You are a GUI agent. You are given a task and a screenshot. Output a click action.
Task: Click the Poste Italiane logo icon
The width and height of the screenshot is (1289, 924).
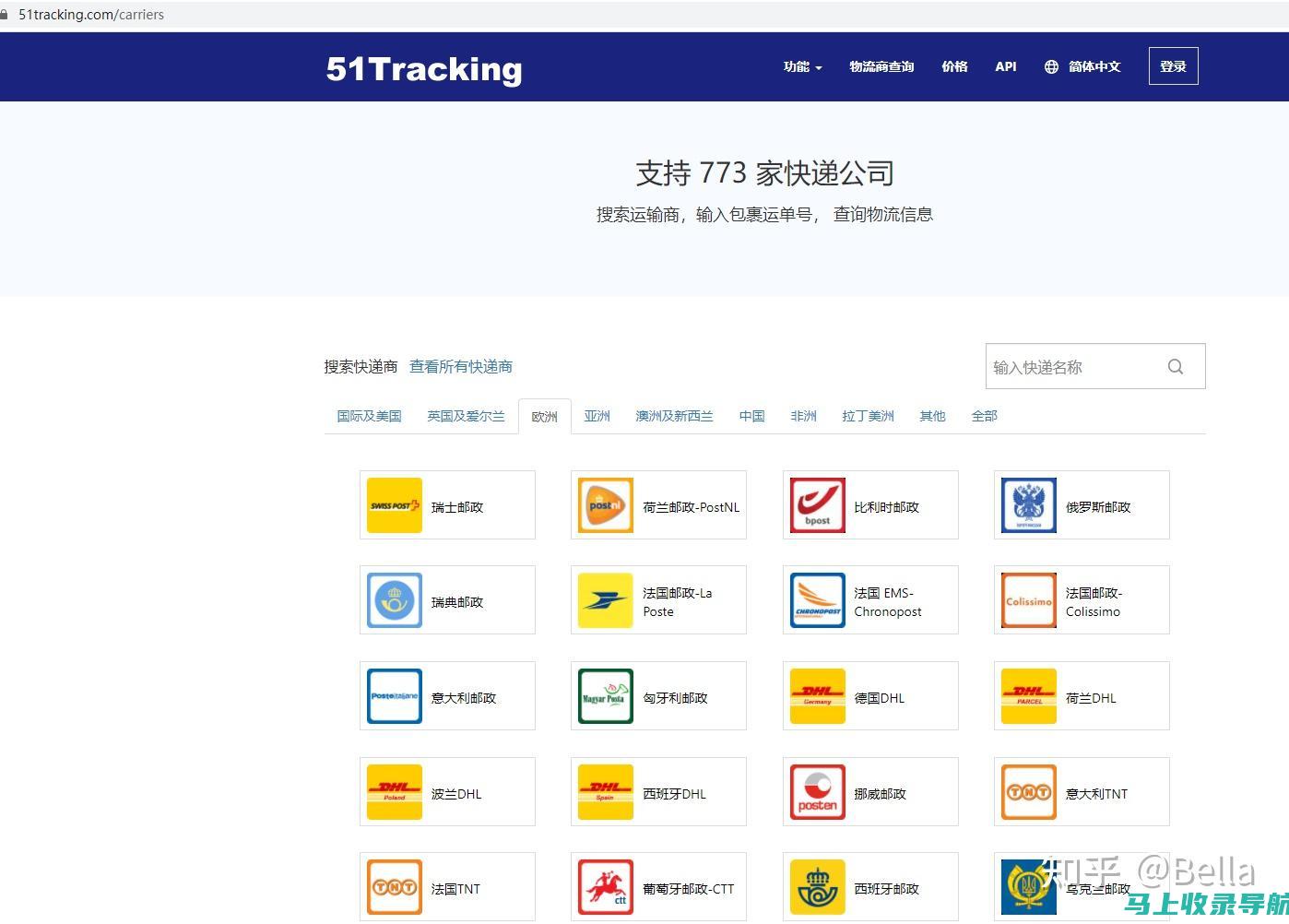pyautogui.click(x=395, y=696)
